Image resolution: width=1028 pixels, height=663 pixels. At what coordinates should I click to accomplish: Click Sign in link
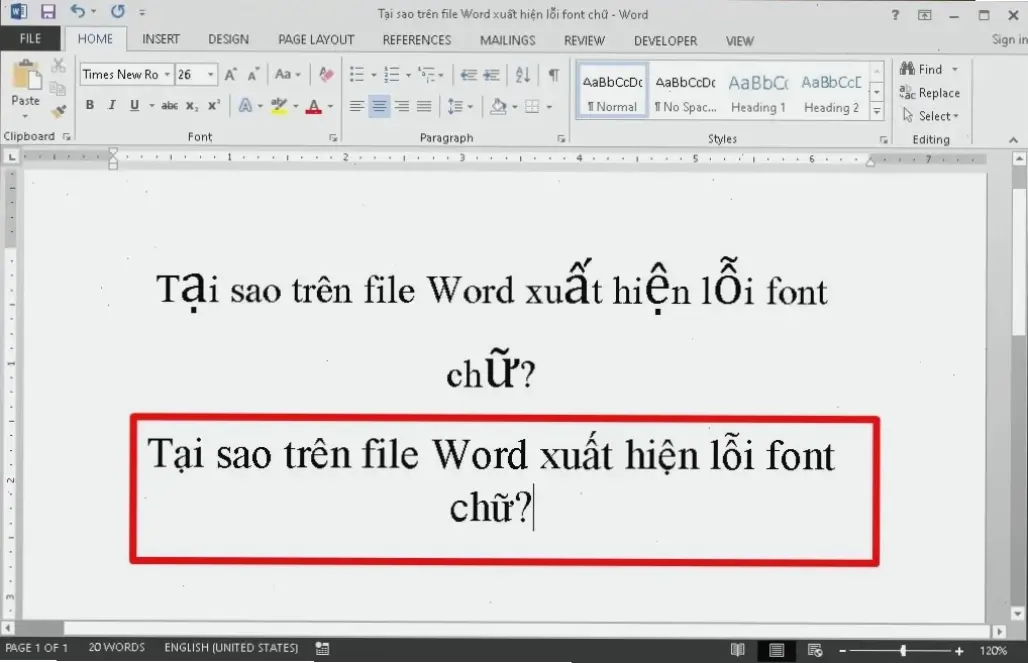(1009, 39)
